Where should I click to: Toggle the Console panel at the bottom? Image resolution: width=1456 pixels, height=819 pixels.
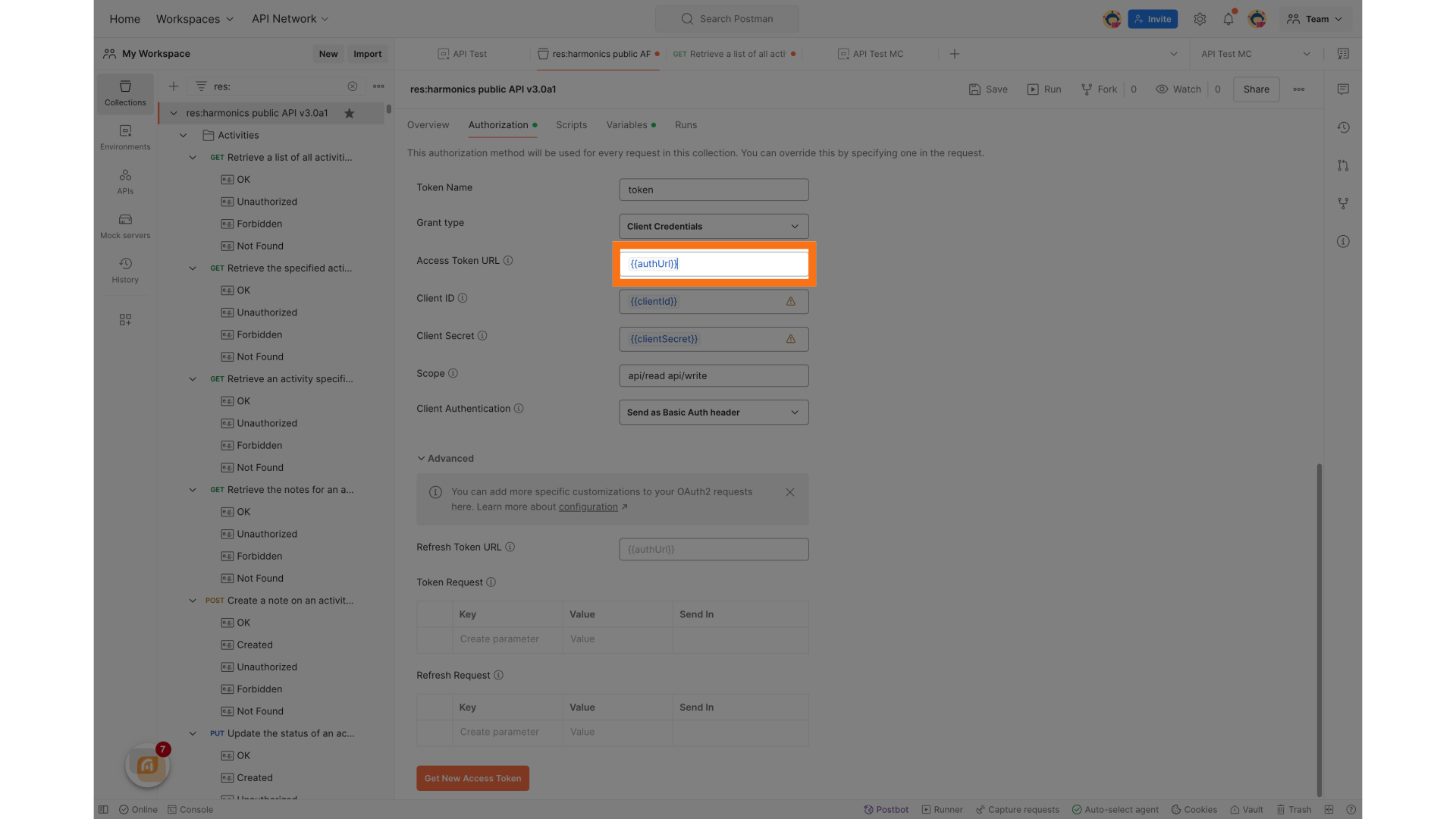tap(190, 809)
